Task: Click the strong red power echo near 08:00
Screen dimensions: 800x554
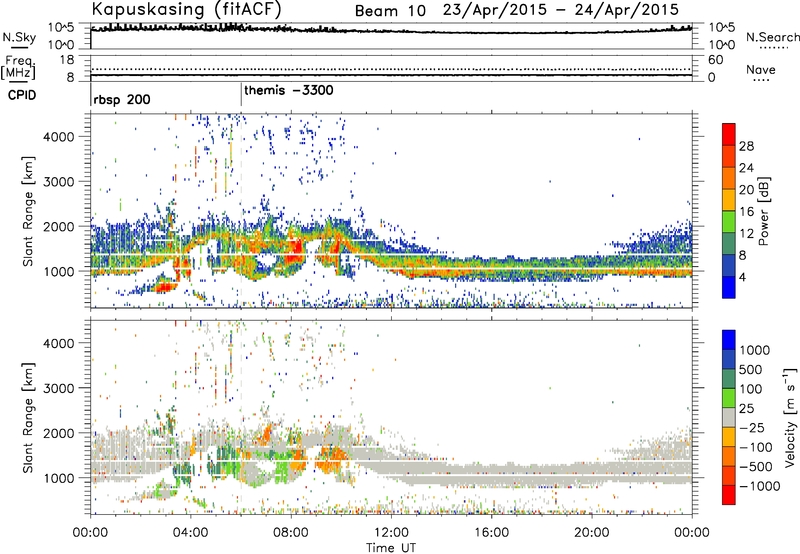Action: tap(295, 251)
